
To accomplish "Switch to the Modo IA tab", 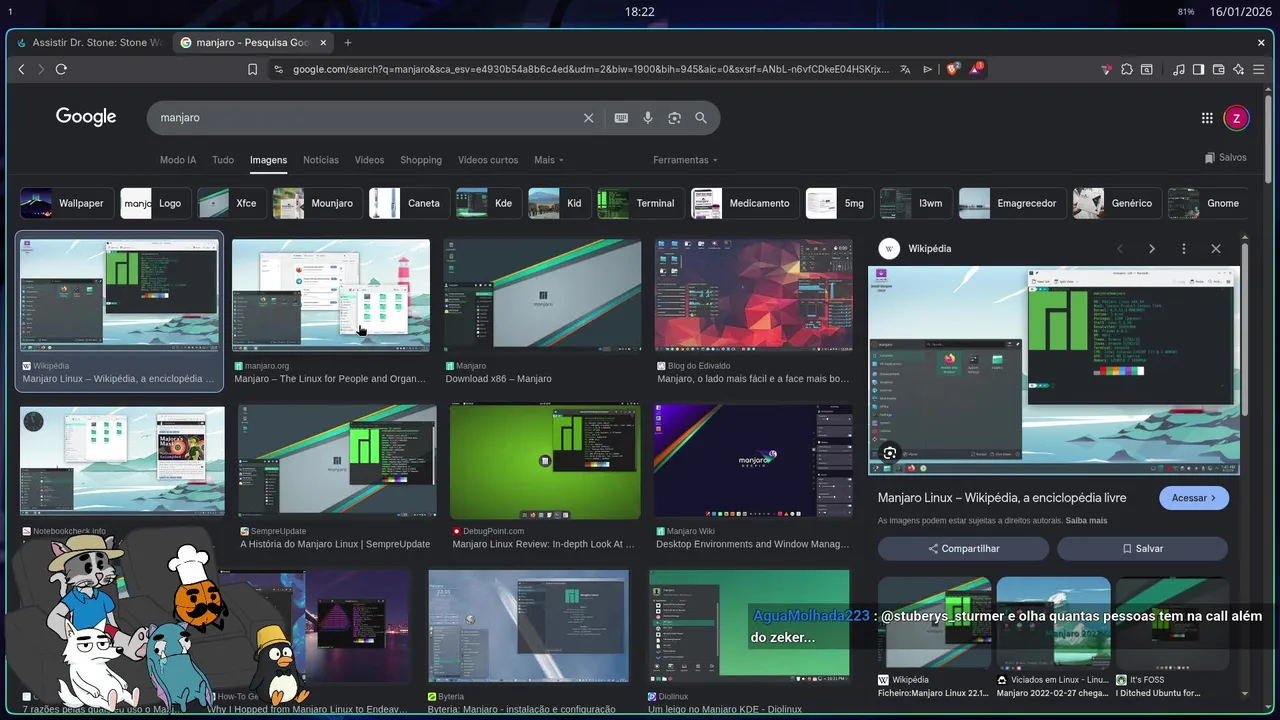I will [178, 160].
